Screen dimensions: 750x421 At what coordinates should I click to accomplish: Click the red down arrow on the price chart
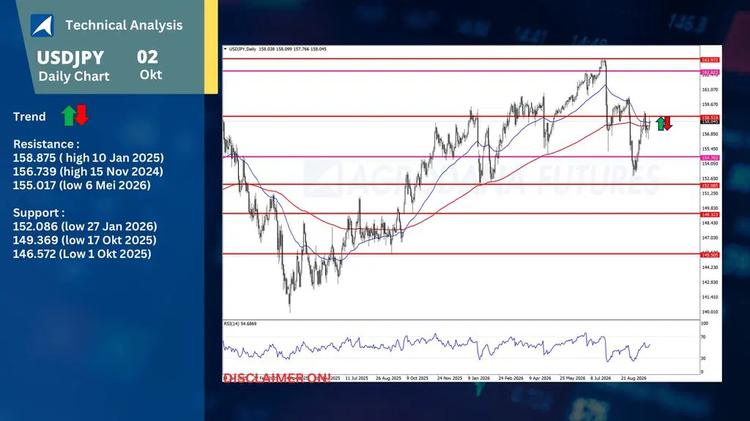point(668,123)
